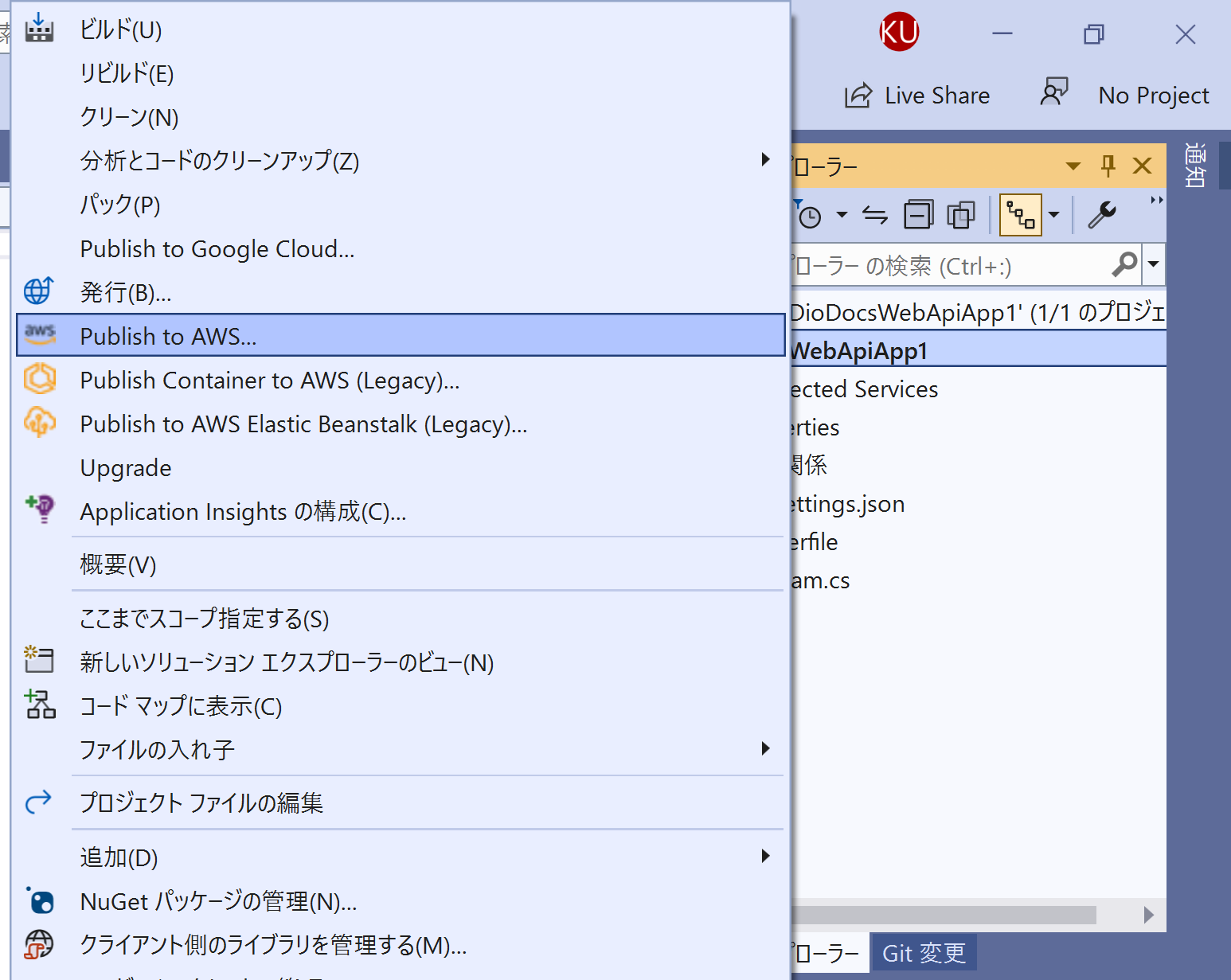The image size is (1231, 980).
Task: Switch to the Git 変更 tab
Action: [924, 953]
